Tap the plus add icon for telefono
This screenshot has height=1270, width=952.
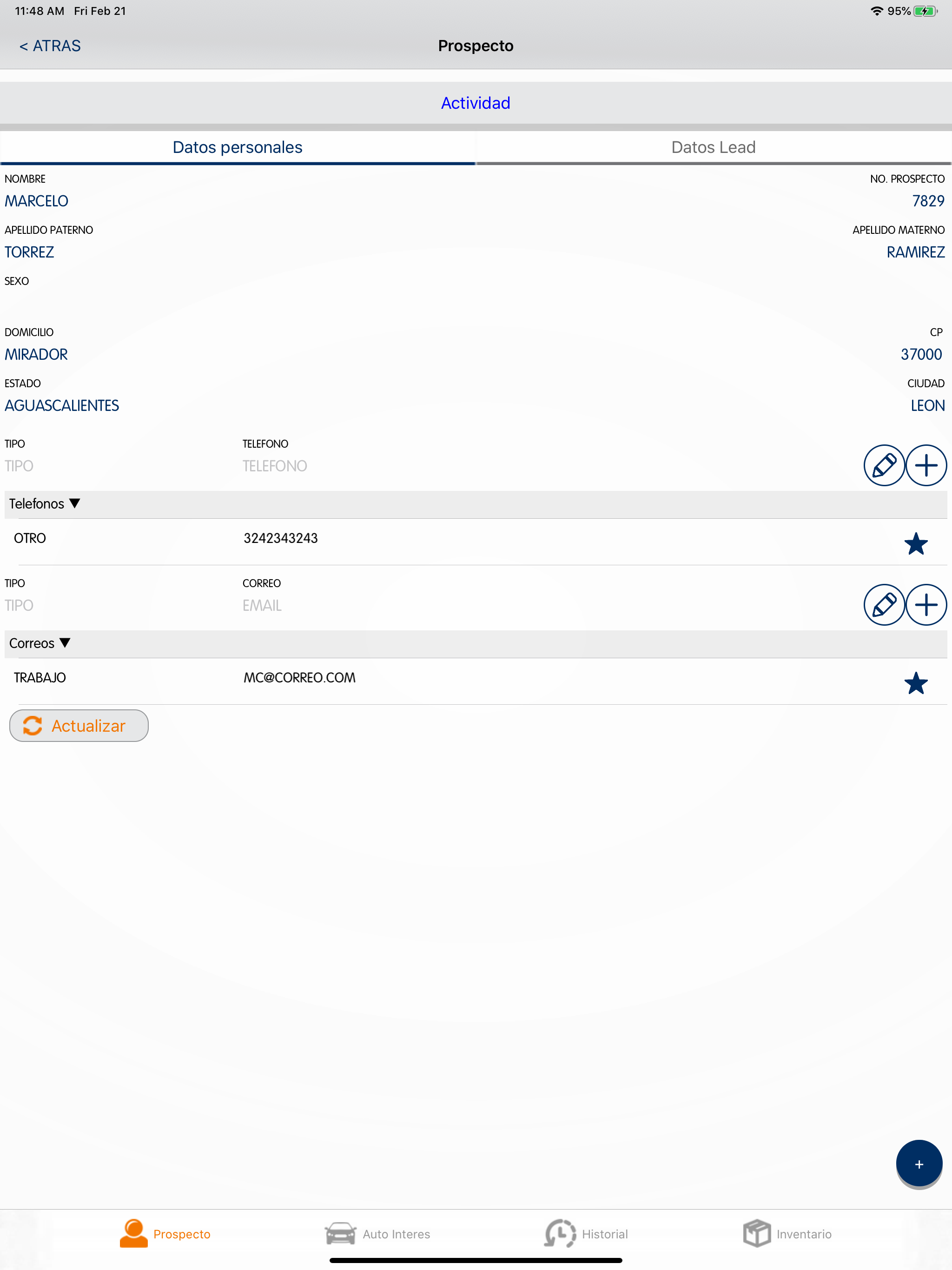pyautogui.click(x=926, y=465)
